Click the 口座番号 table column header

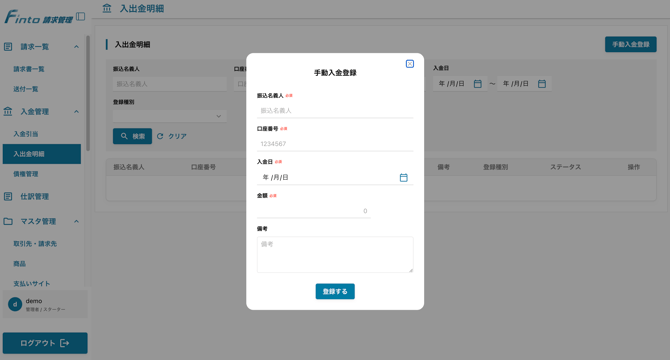tap(203, 167)
